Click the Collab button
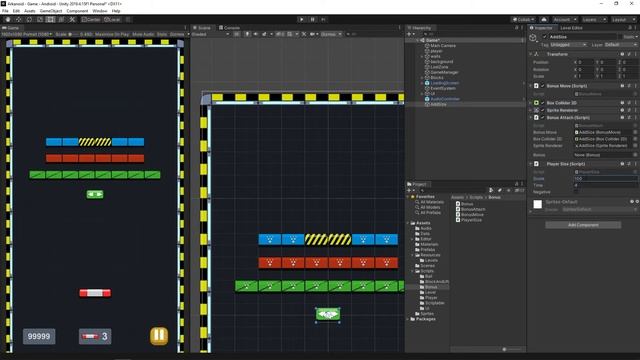This screenshot has height=360, width=640. (x=523, y=19)
